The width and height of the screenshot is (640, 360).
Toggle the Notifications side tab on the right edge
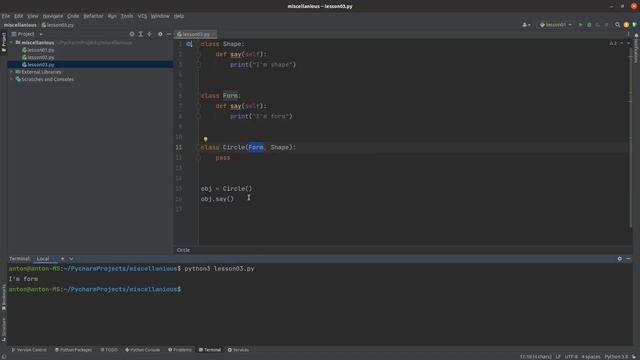pos(636,48)
